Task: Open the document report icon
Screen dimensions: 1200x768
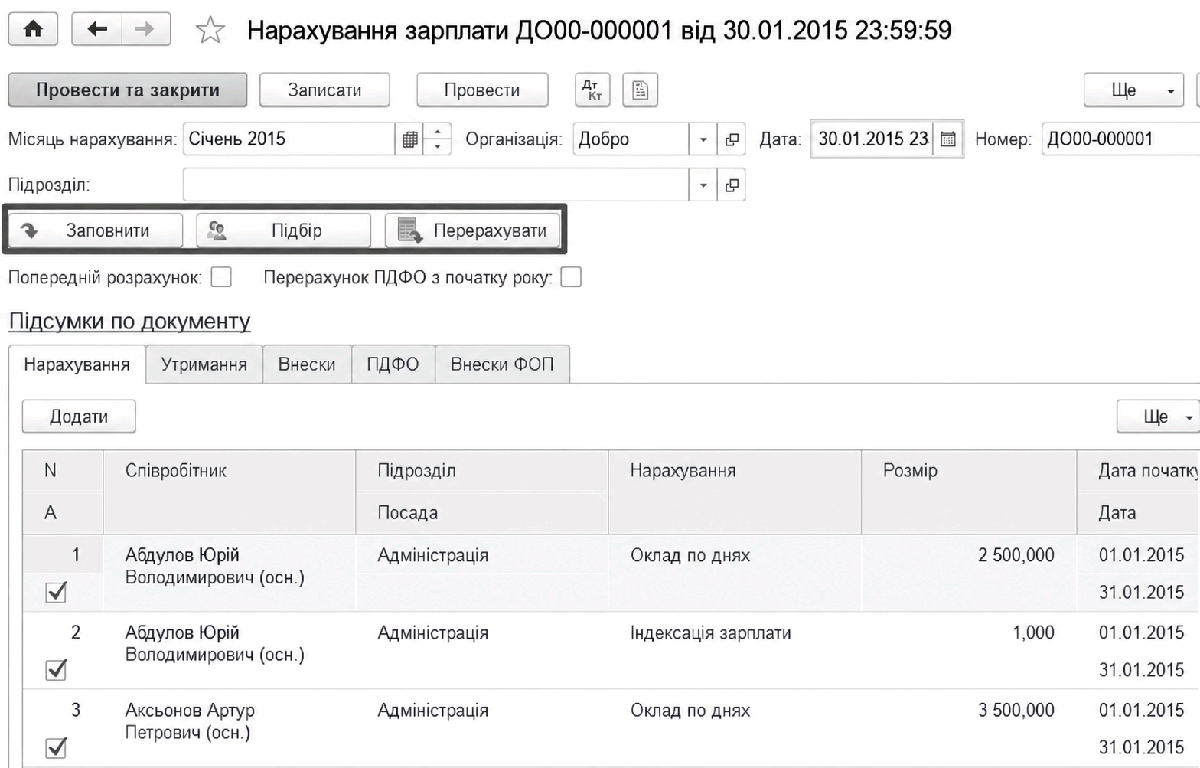Action: (638, 90)
